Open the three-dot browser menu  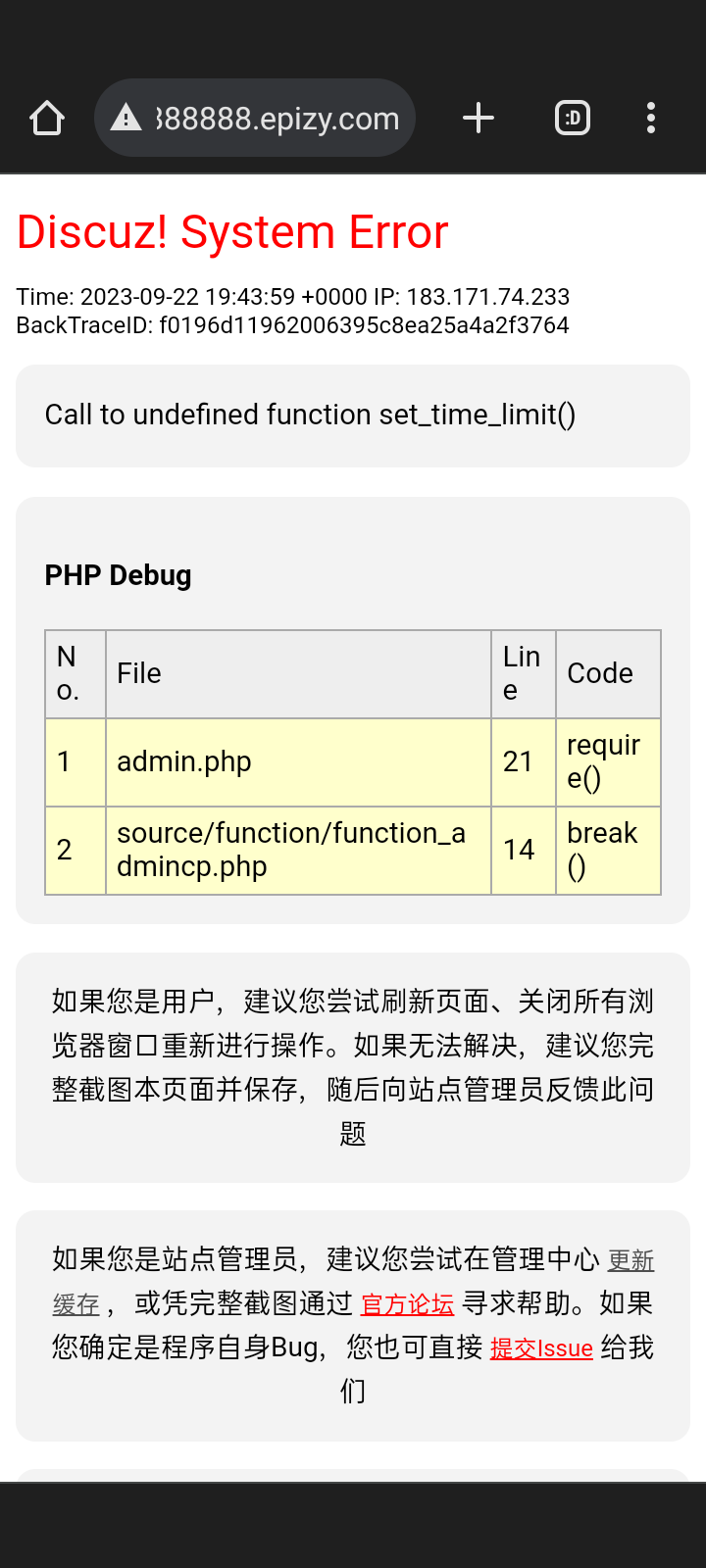coord(651,119)
